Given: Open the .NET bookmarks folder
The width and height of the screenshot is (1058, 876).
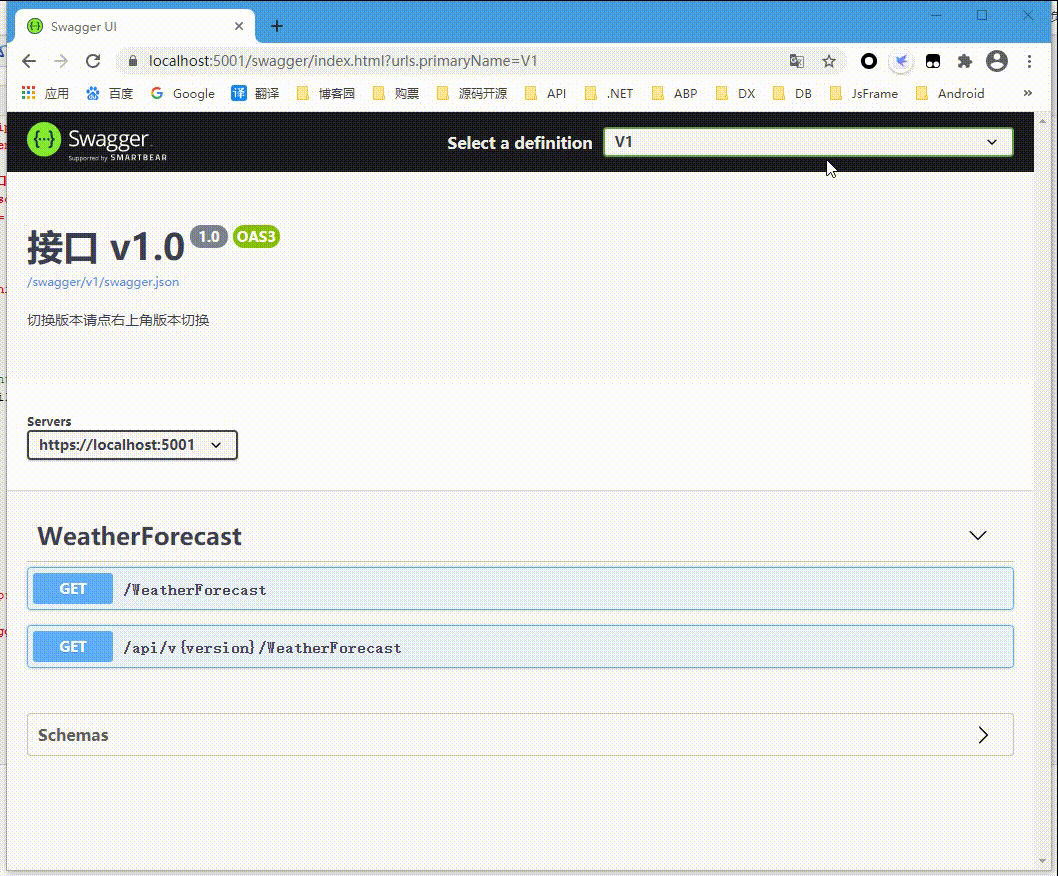Looking at the screenshot, I should 609,93.
